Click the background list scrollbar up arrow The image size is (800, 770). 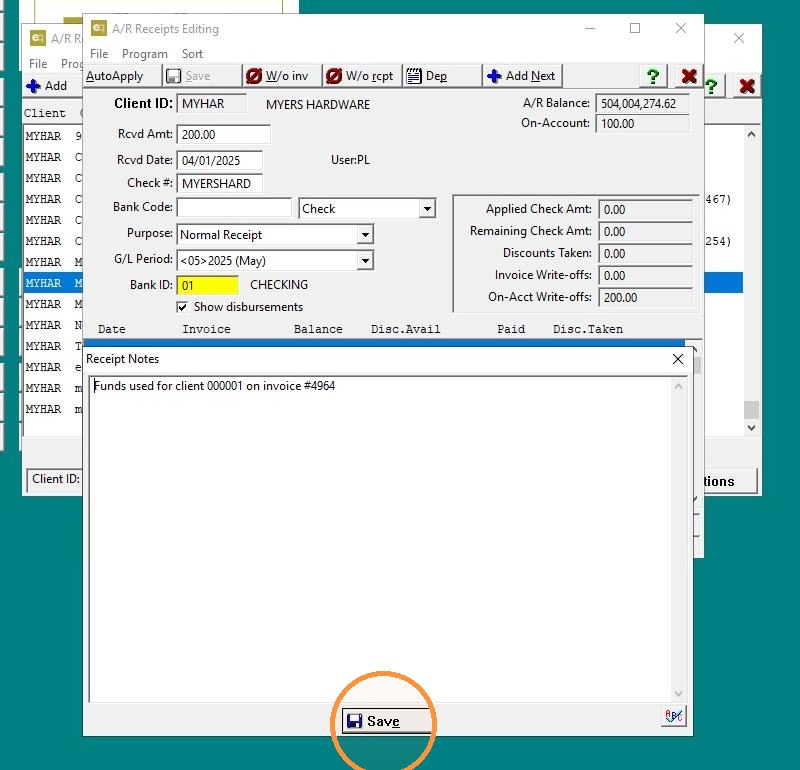[751, 135]
